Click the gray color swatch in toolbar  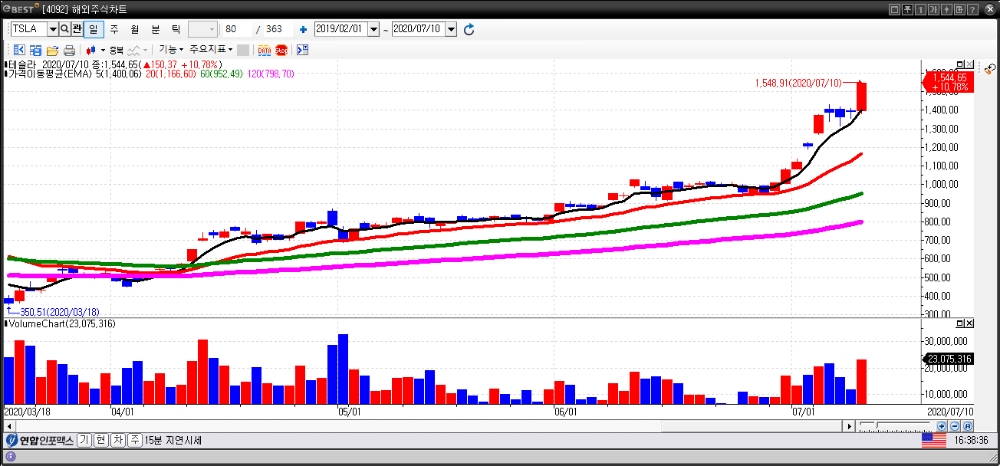pos(243,50)
